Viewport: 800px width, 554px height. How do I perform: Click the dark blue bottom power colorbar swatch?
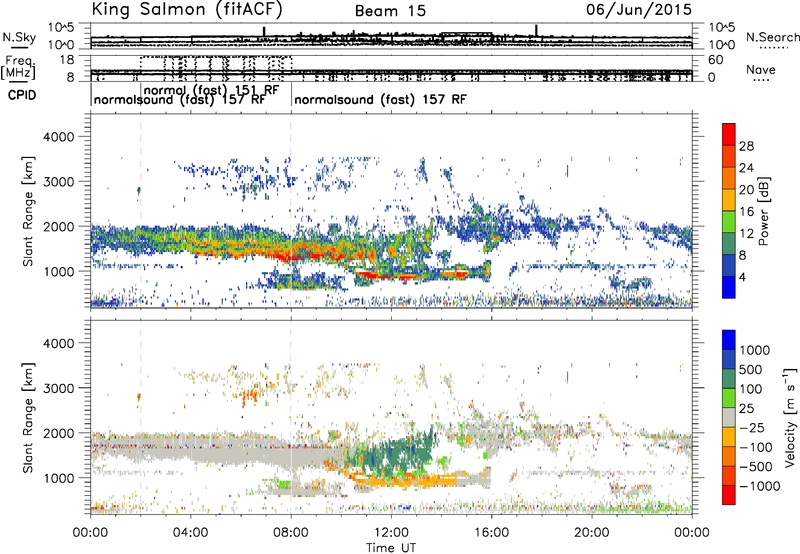pyautogui.click(x=729, y=287)
